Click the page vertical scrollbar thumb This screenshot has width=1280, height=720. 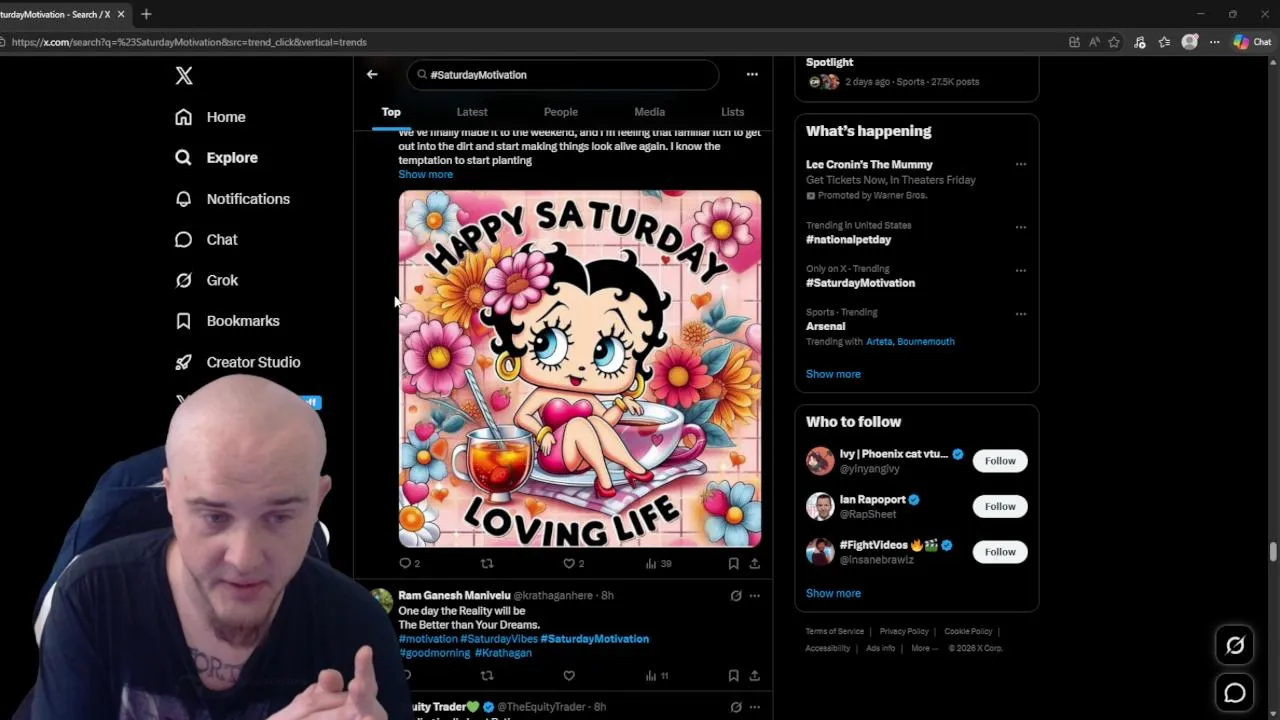(1273, 553)
